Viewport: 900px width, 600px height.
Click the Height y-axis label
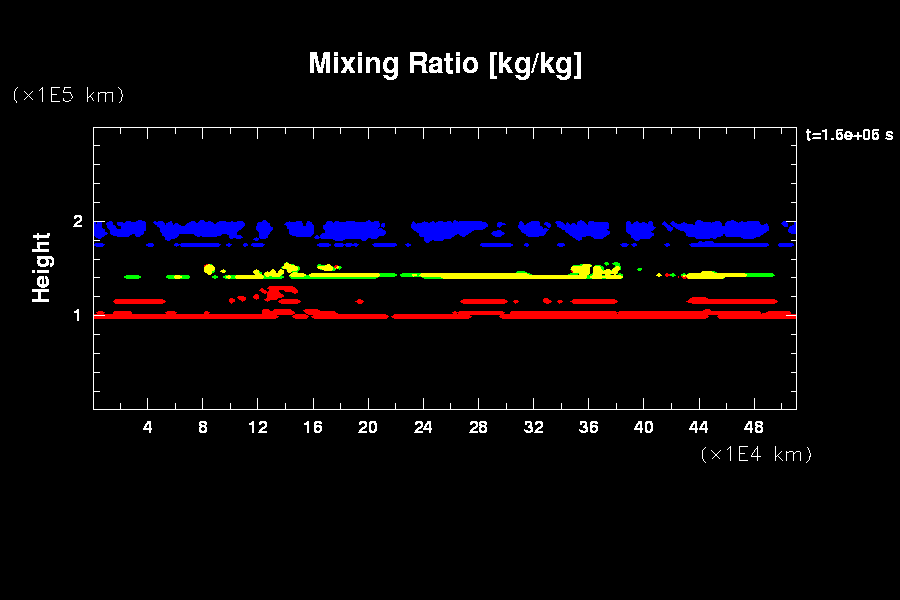tap(41, 267)
